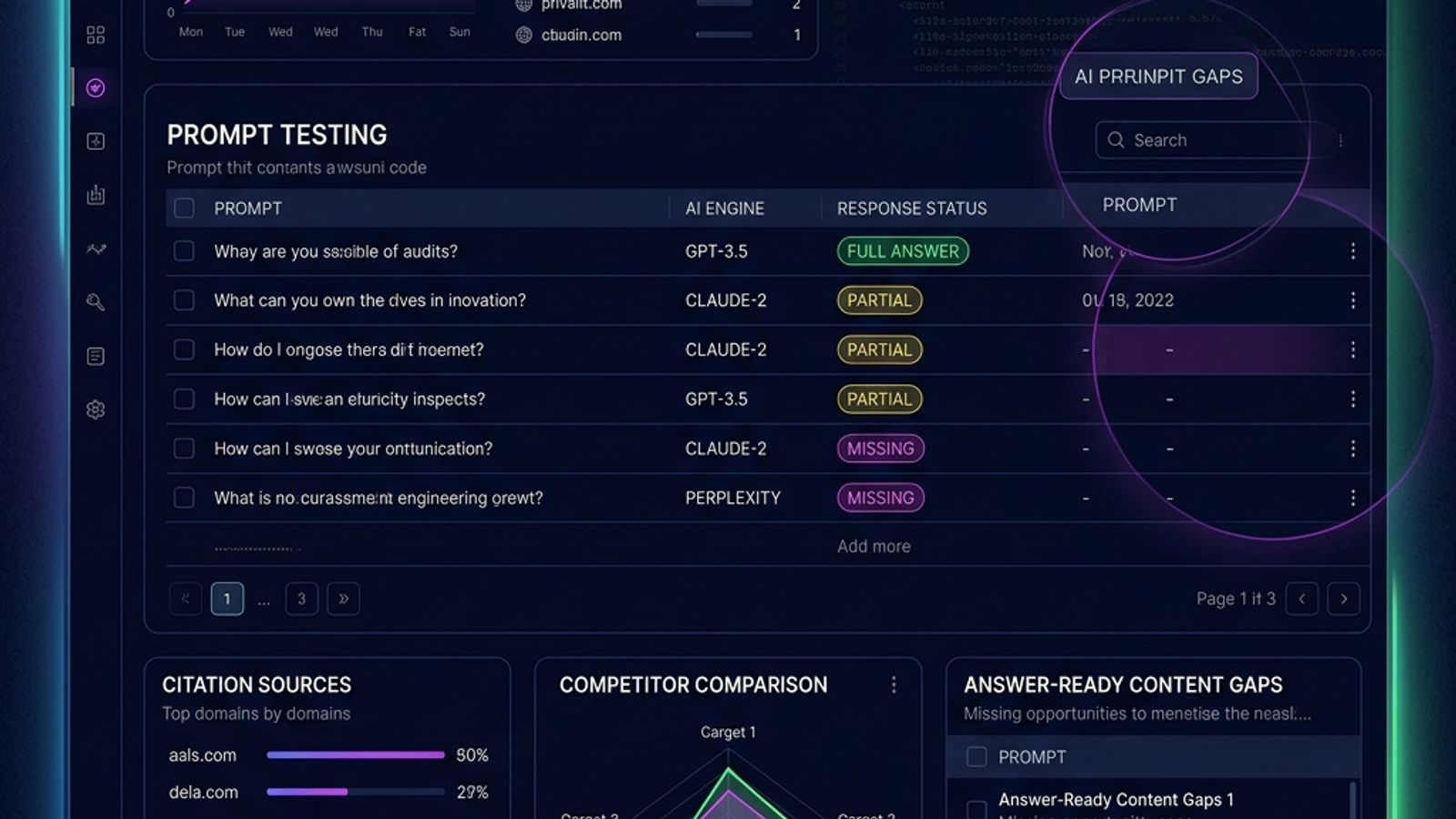Click PARTIAL badge in the inovation row
Screen dimensions: 1456x819
(x=879, y=300)
